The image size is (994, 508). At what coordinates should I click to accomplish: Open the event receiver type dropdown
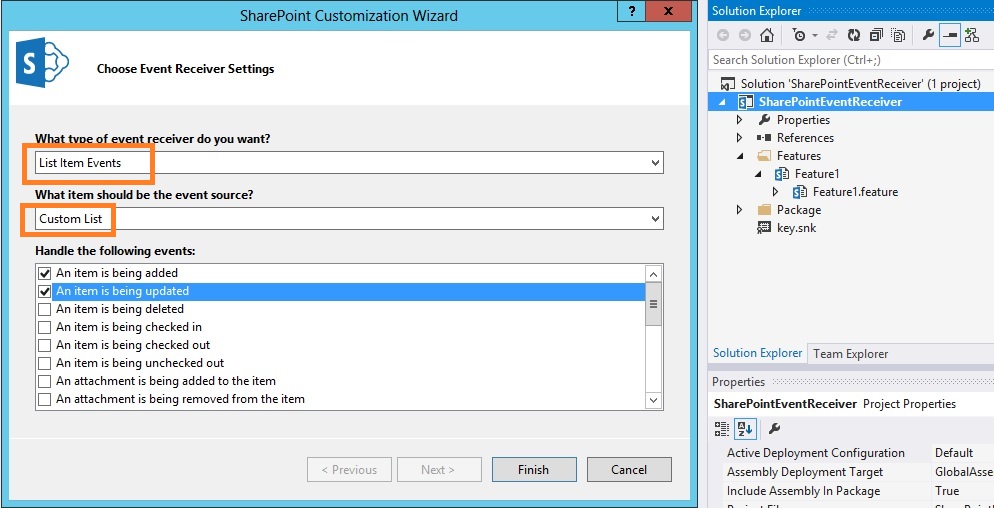[655, 163]
